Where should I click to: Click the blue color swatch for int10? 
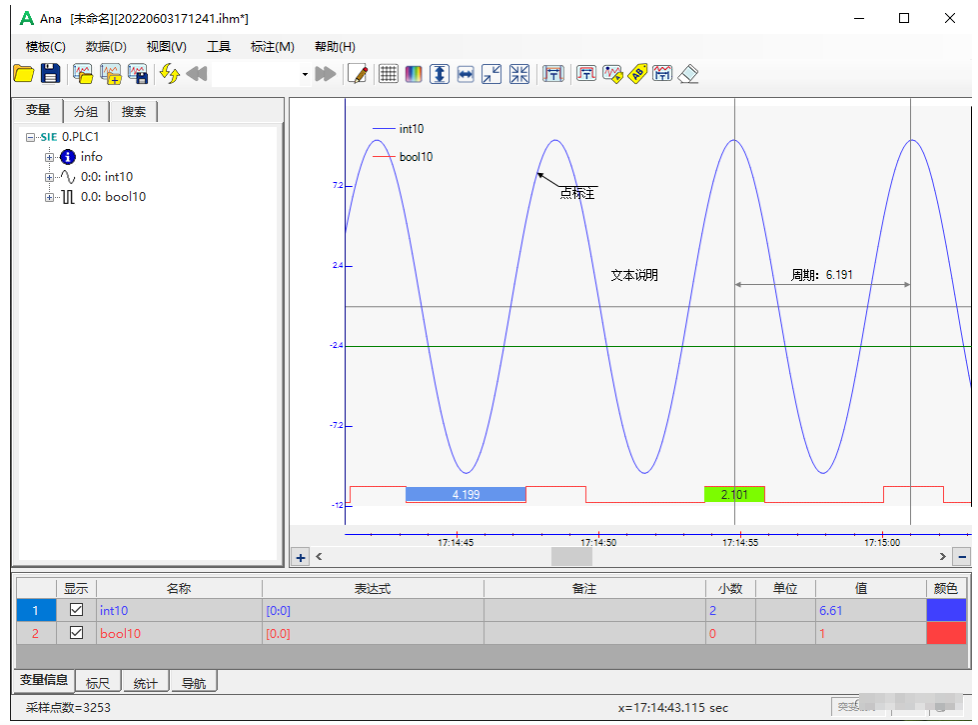pos(947,610)
